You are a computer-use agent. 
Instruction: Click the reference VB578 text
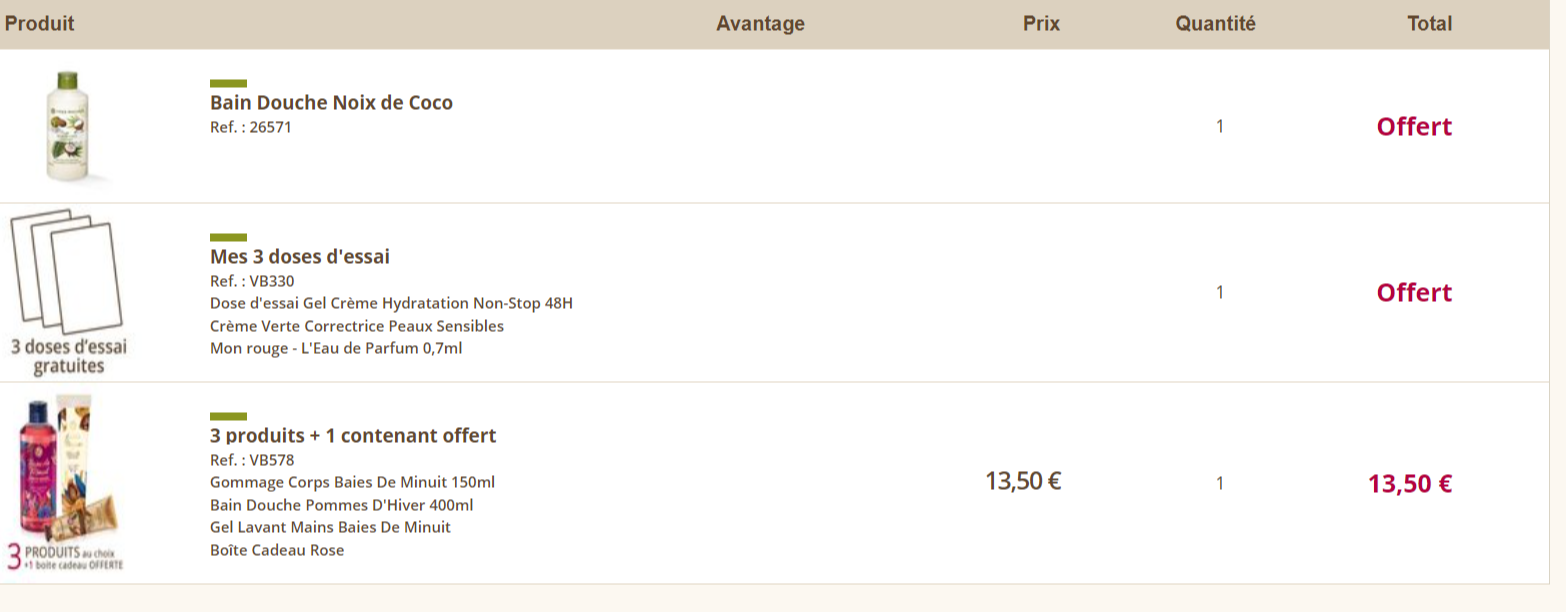(252, 460)
